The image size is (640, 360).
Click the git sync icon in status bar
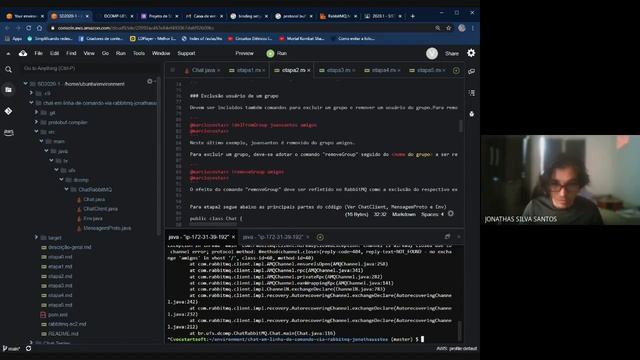coord(28,348)
